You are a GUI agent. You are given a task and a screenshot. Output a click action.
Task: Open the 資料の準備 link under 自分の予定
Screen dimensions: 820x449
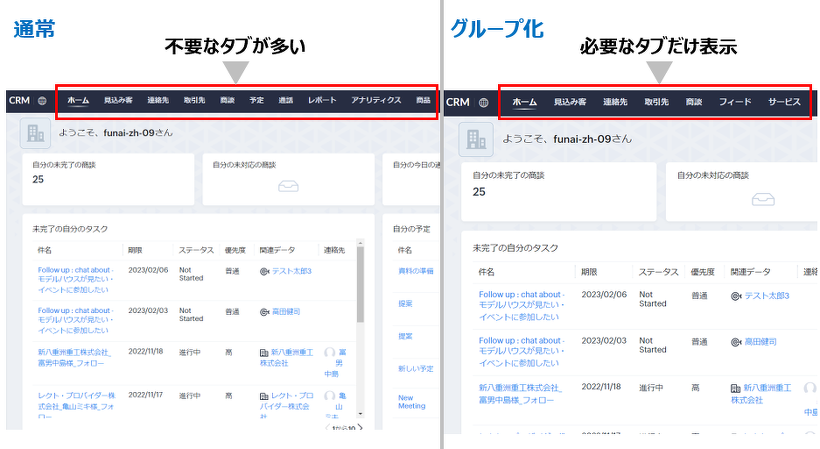414,270
